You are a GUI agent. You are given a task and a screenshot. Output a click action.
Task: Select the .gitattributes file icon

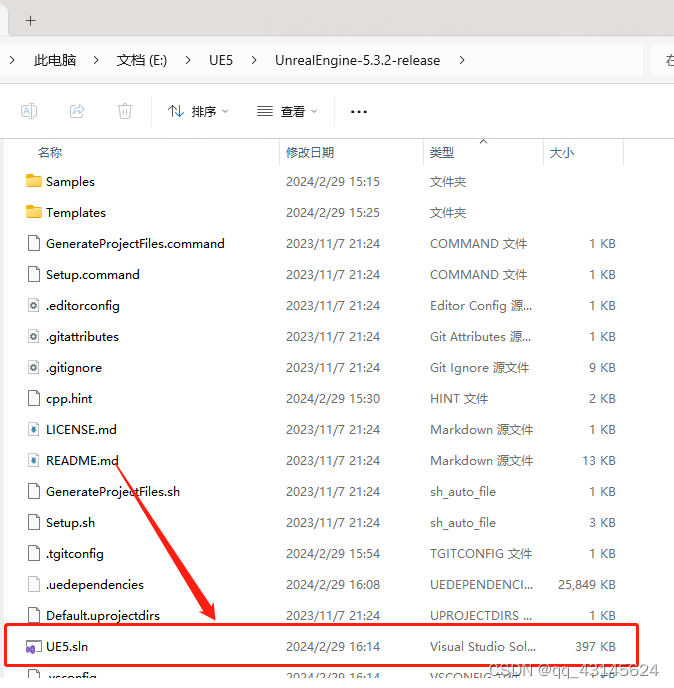pos(34,337)
